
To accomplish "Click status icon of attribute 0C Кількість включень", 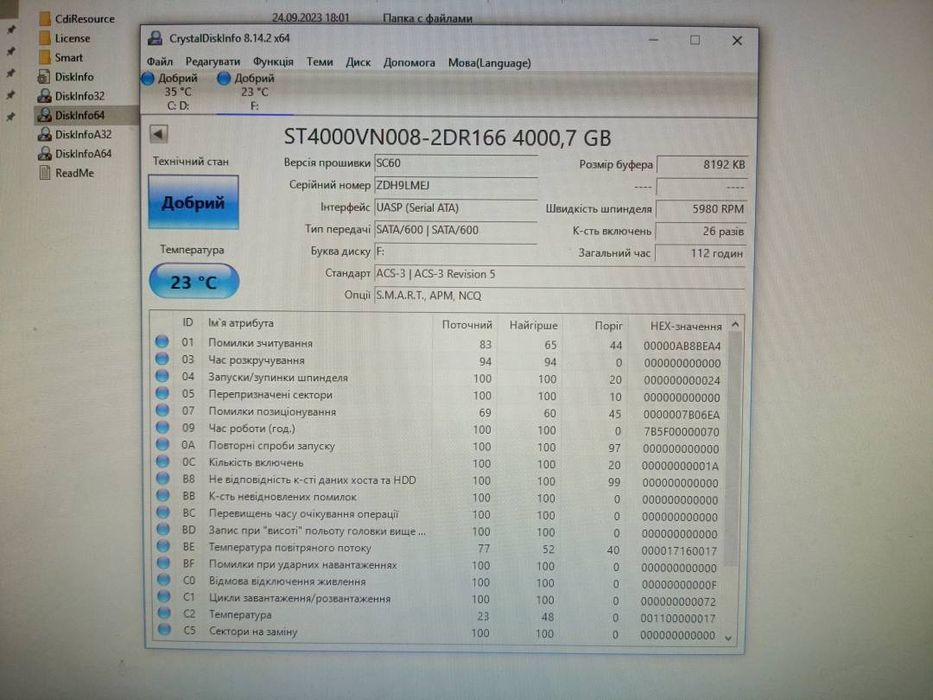I will point(162,461).
